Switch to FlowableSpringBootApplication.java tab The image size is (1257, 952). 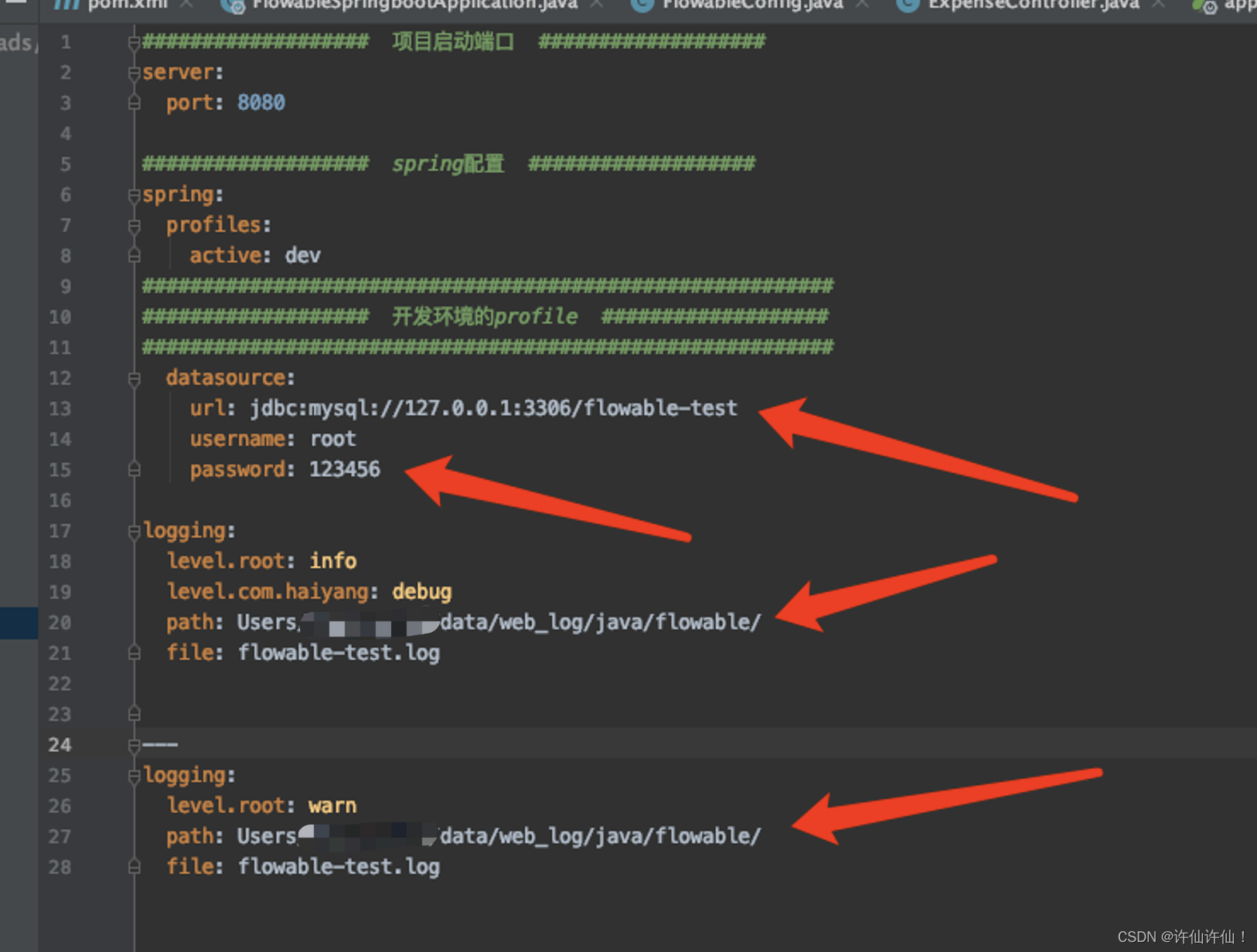pos(414,5)
